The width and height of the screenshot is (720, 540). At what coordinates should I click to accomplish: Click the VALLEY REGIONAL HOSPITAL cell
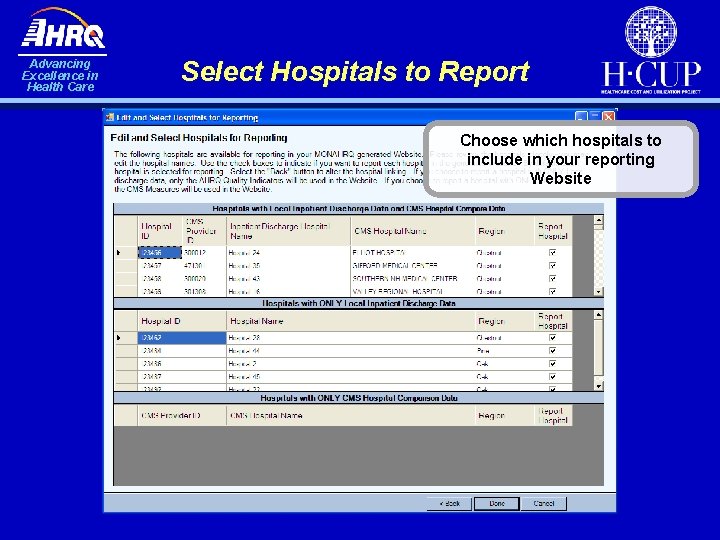click(x=412, y=291)
